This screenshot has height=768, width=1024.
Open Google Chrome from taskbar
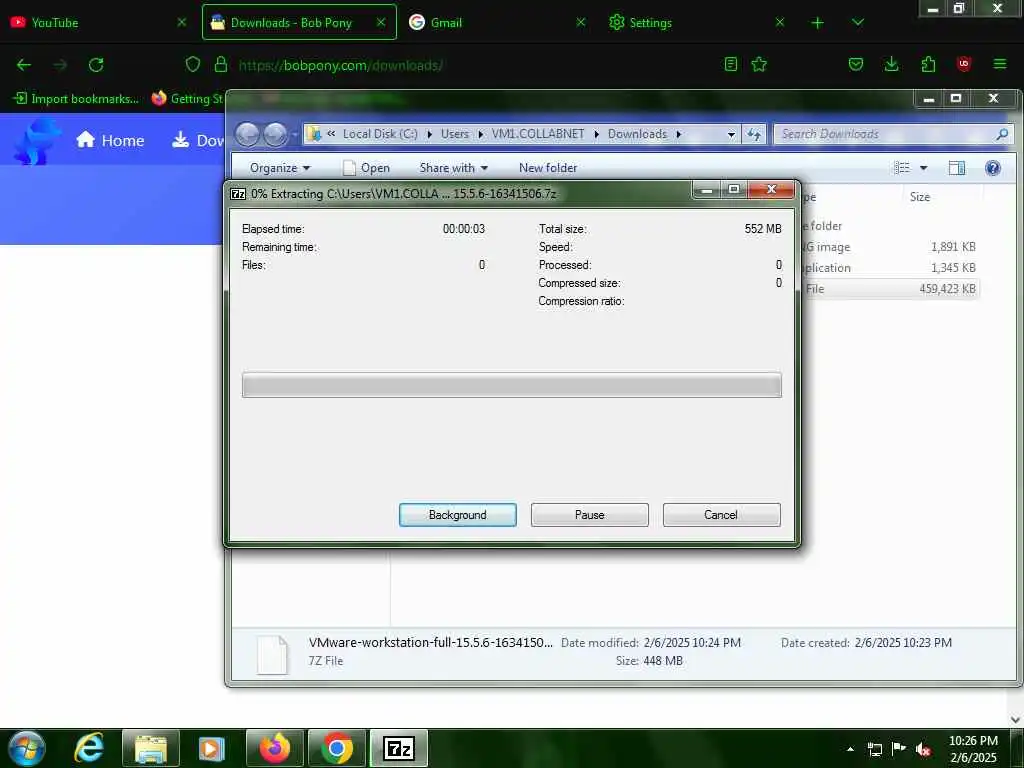tap(336, 748)
